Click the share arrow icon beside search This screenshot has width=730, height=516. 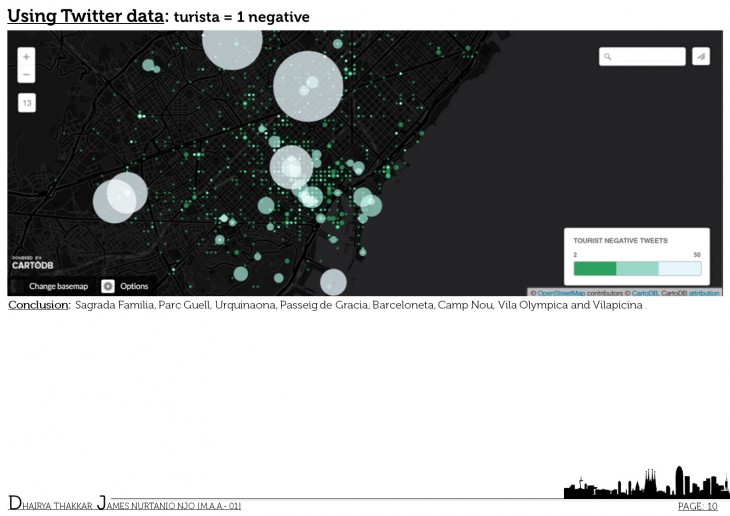701,57
